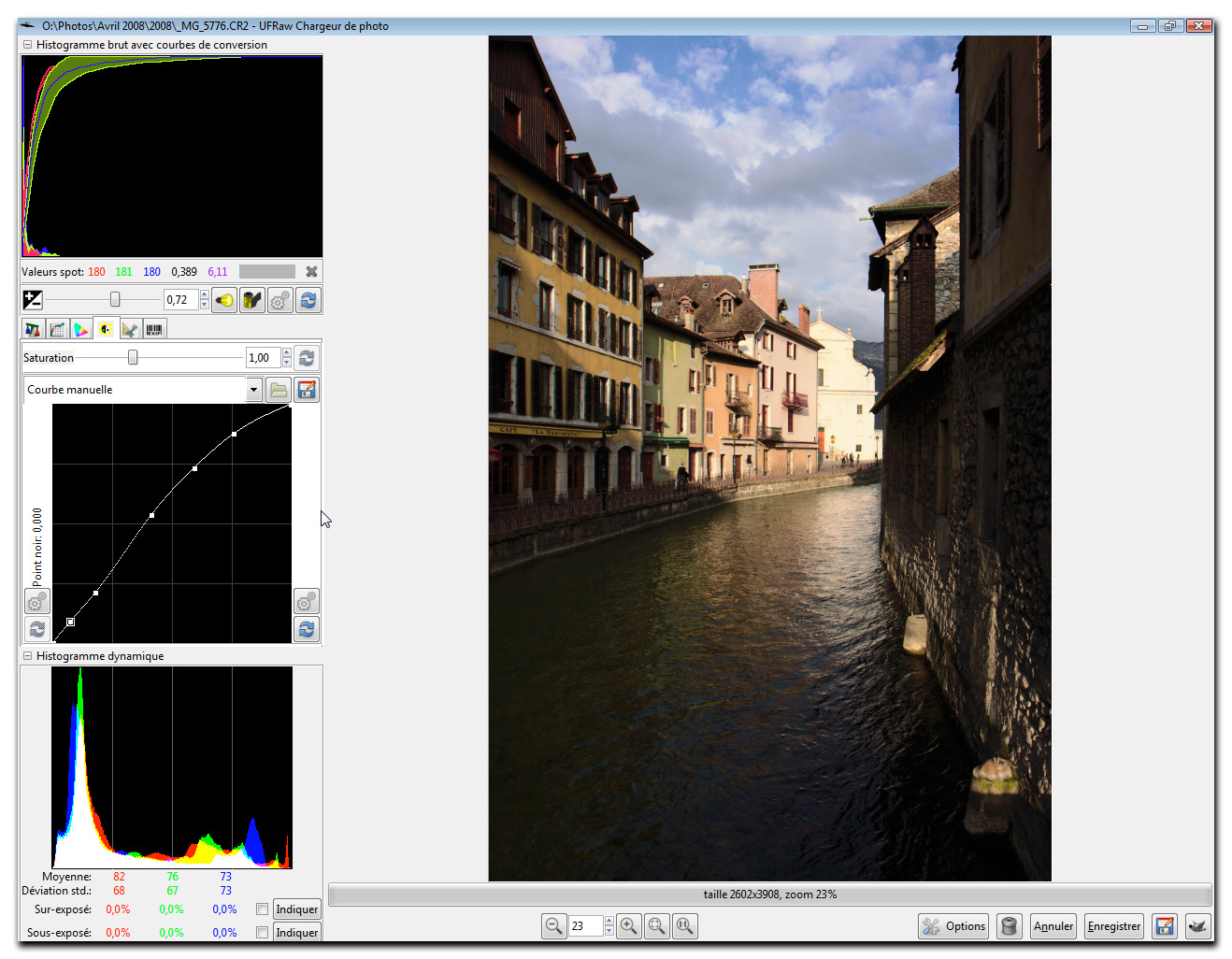Open the crop and rotate scissors tab
This screenshot has width=1232, height=959.
[x=130, y=329]
